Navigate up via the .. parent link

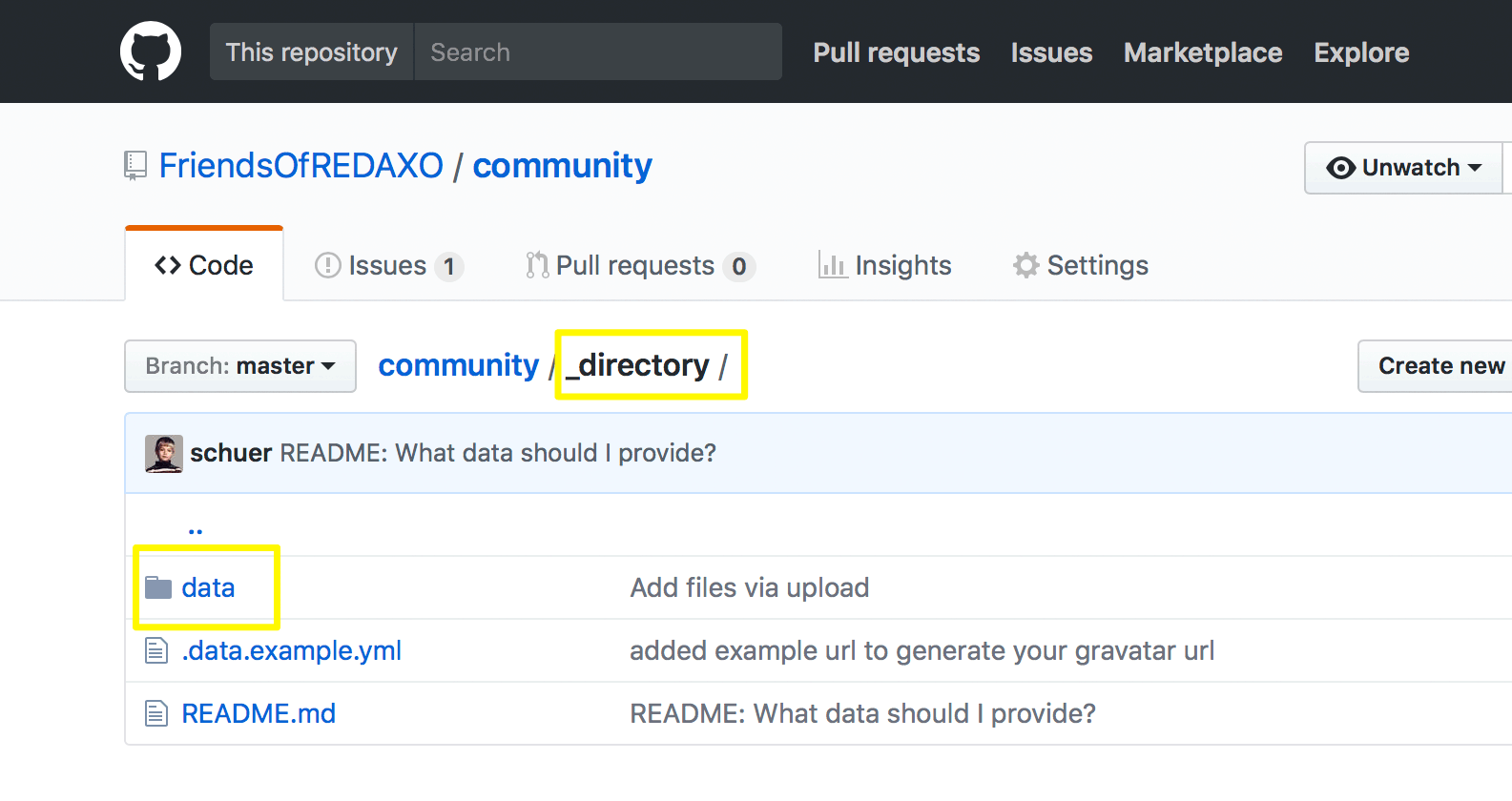(x=196, y=527)
